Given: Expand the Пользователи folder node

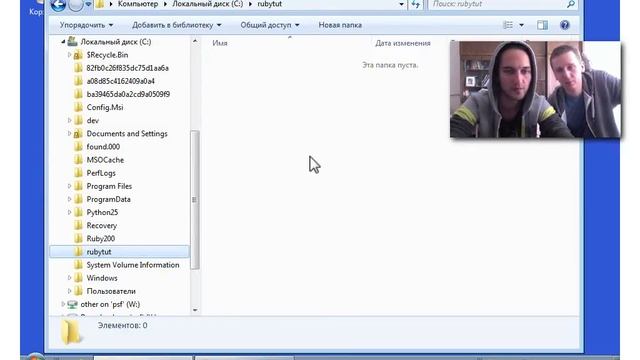Looking at the screenshot, I should (69, 291).
